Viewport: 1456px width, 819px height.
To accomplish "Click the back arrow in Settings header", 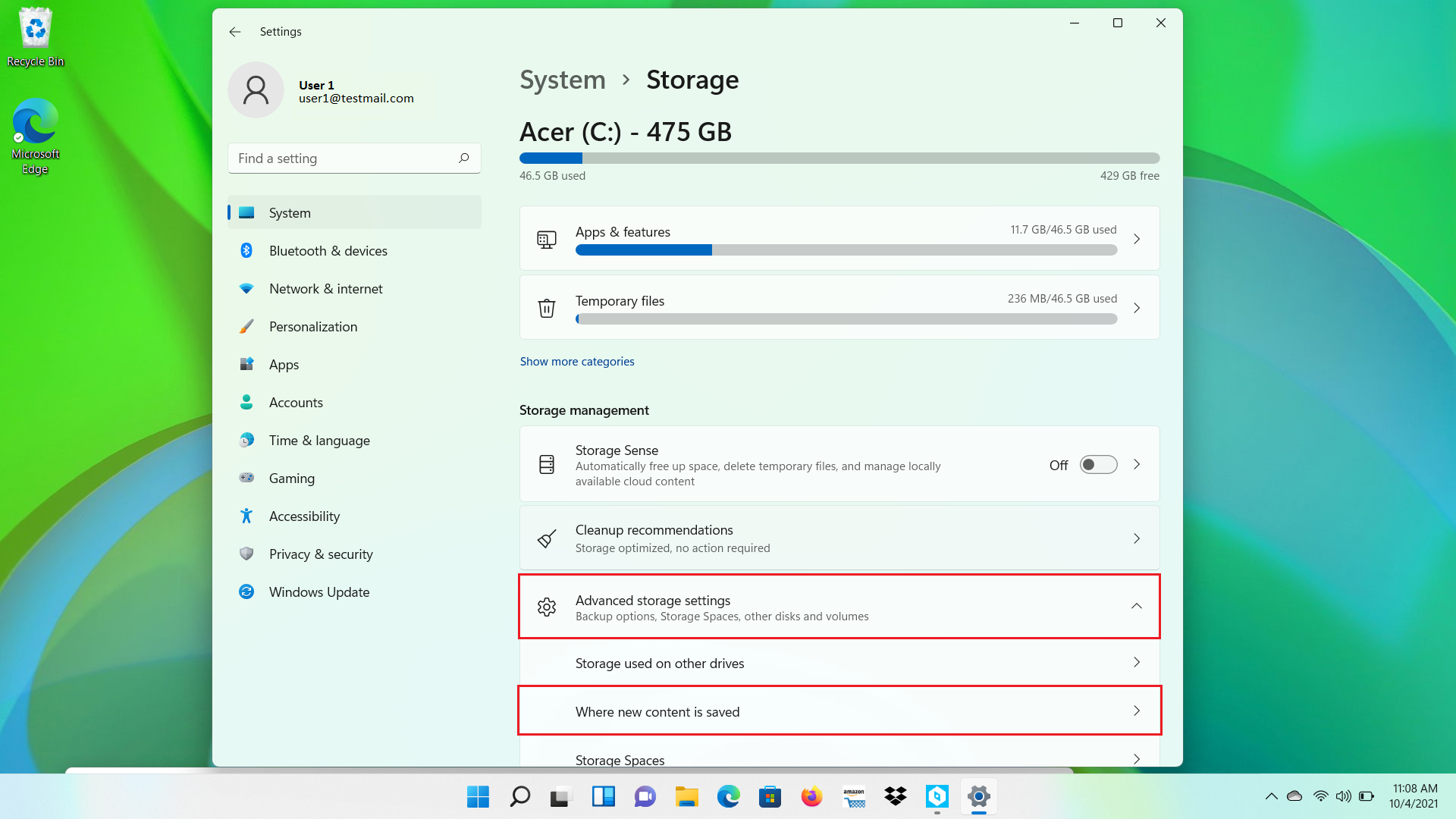I will pyautogui.click(x=235, y=32).
